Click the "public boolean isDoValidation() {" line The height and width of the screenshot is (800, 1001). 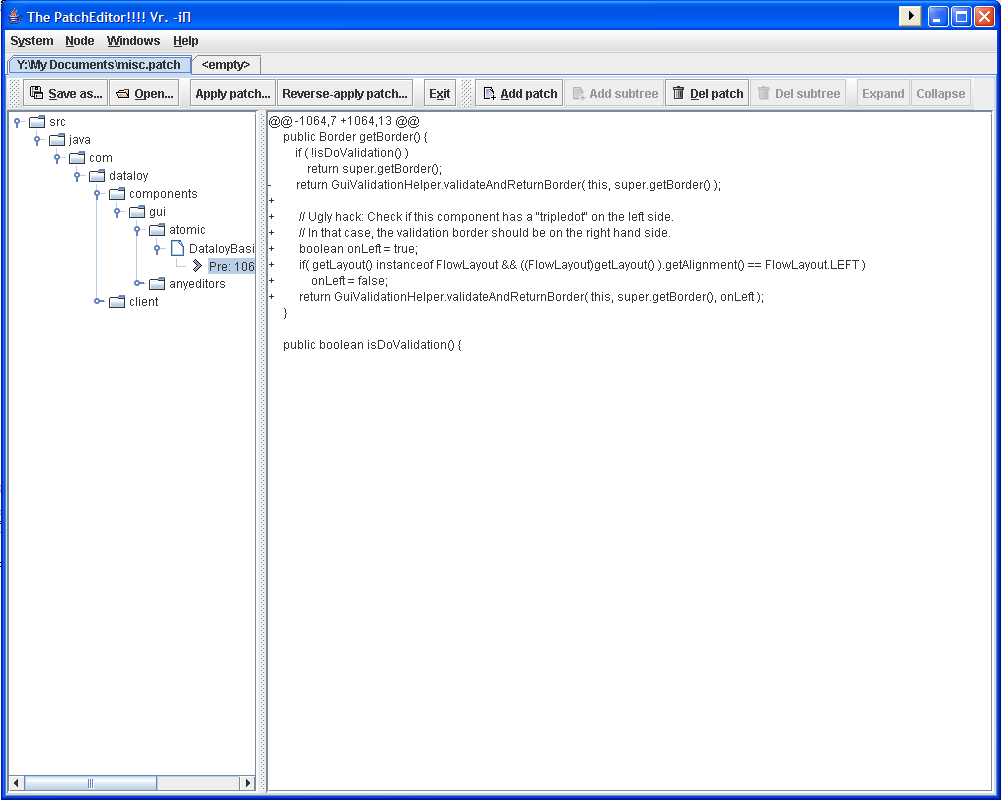(372, 344)
